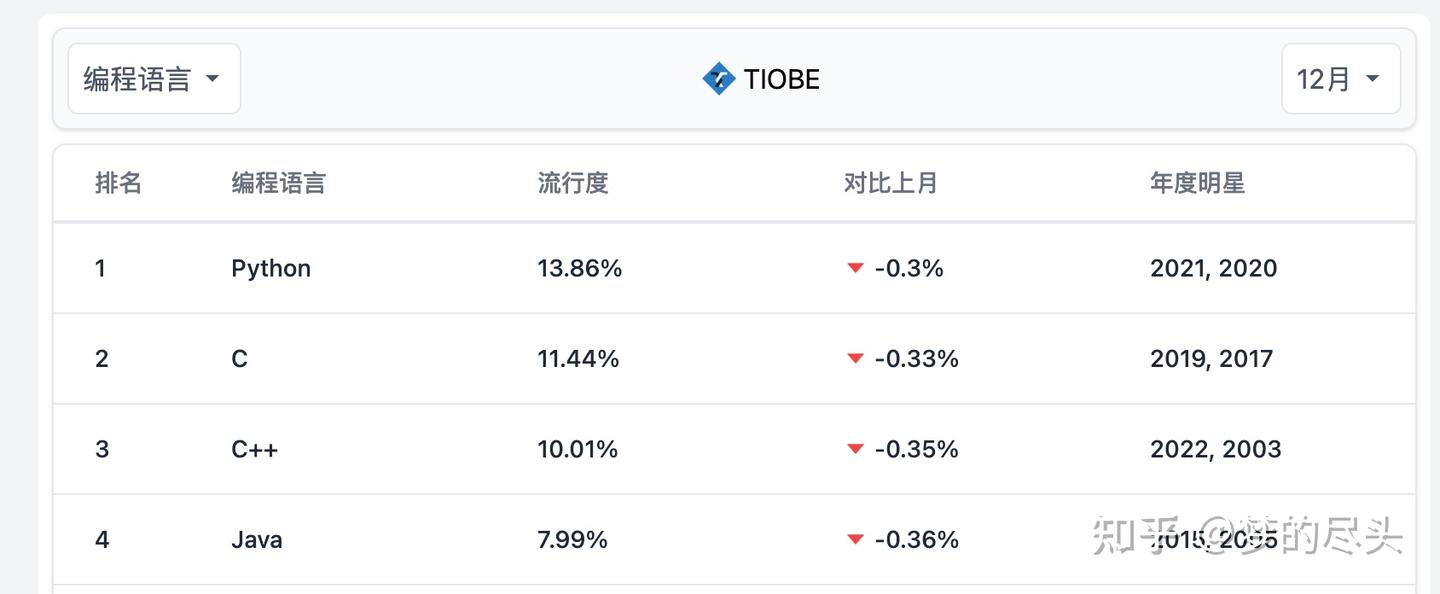The width and height of the screenshot is (1440, 594).
Task: Click Python's 13.86% popularity value
Action: pos(580,268)
